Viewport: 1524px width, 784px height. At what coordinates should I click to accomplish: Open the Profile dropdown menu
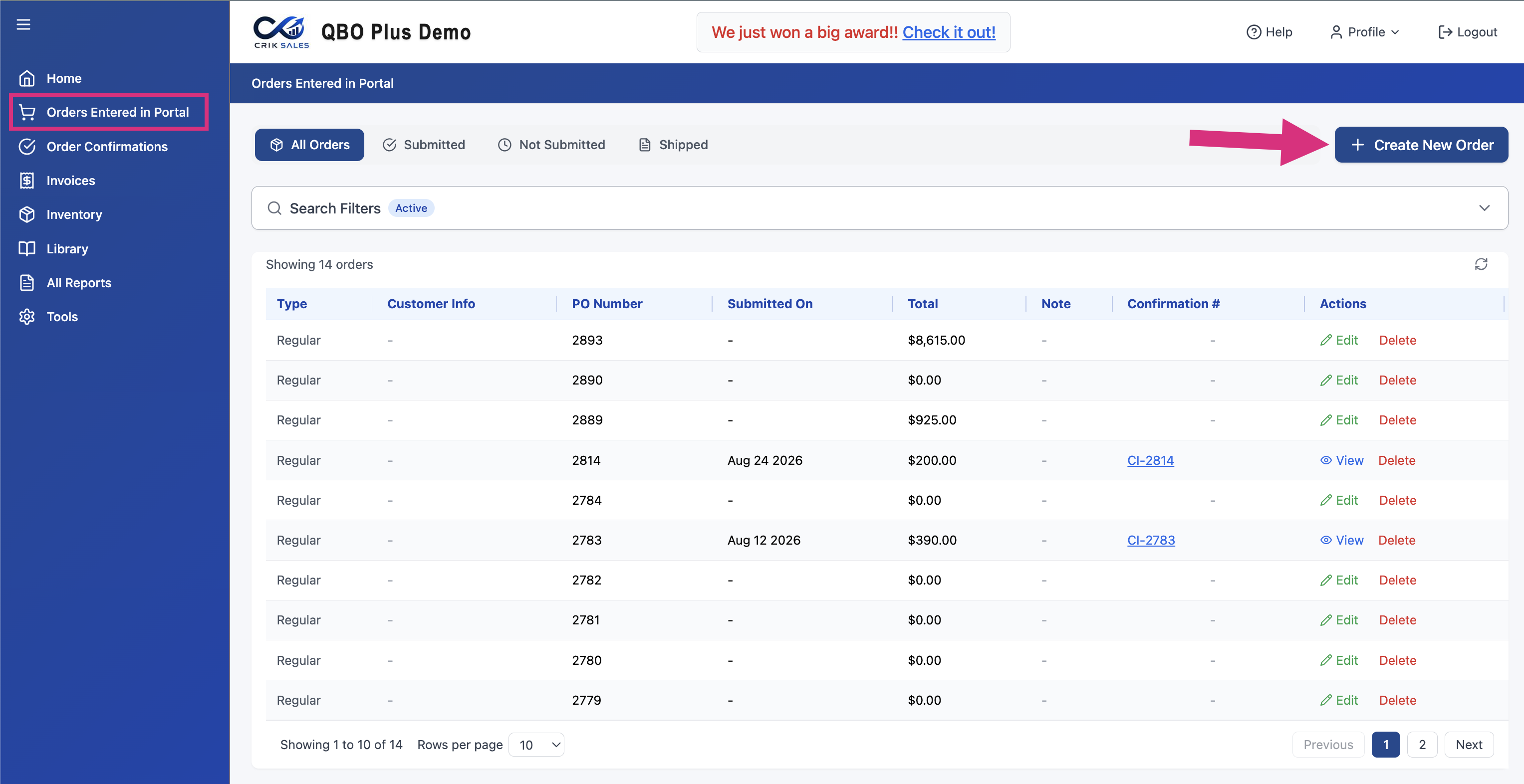(1365, 32)
